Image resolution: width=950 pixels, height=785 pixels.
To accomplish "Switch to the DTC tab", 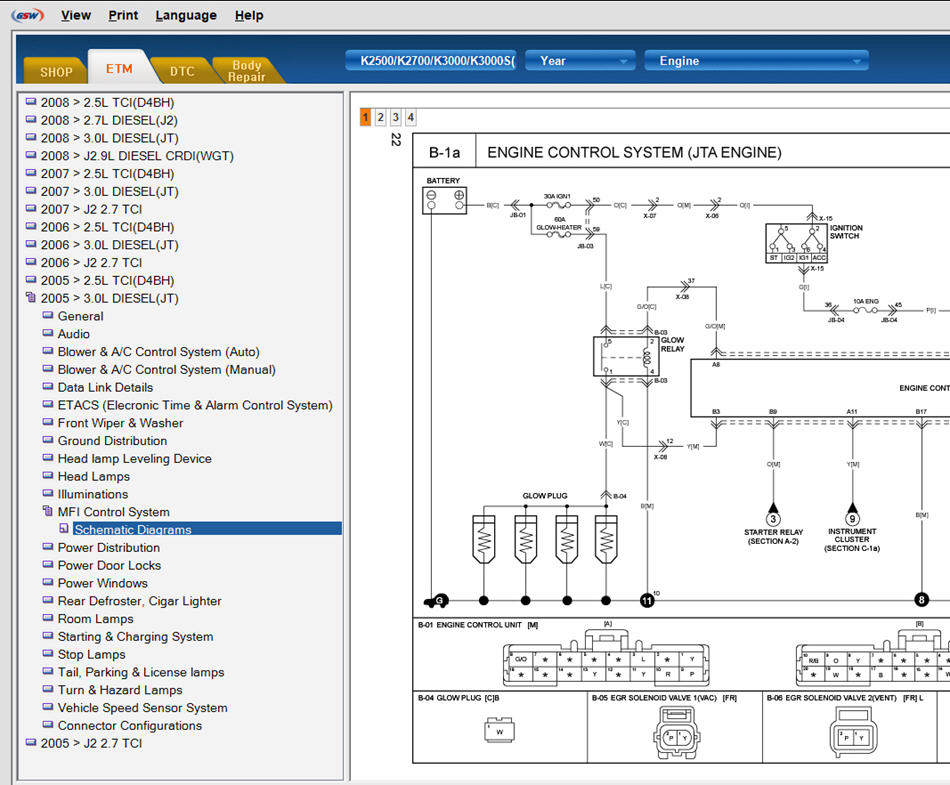I will tap(182, 71).
